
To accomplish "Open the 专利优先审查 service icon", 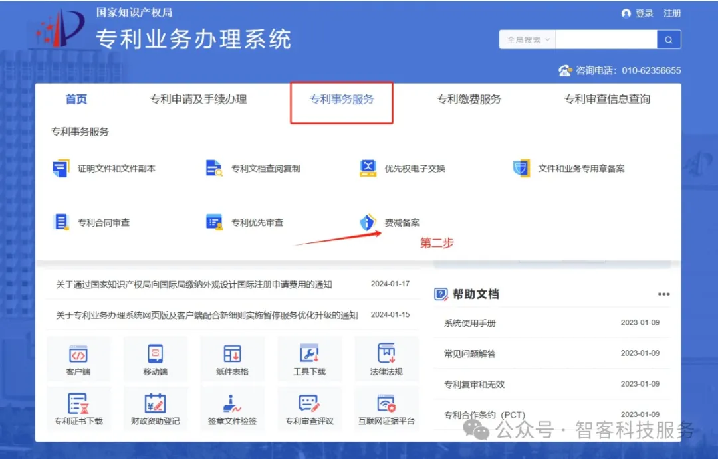I will pos(213,222).
